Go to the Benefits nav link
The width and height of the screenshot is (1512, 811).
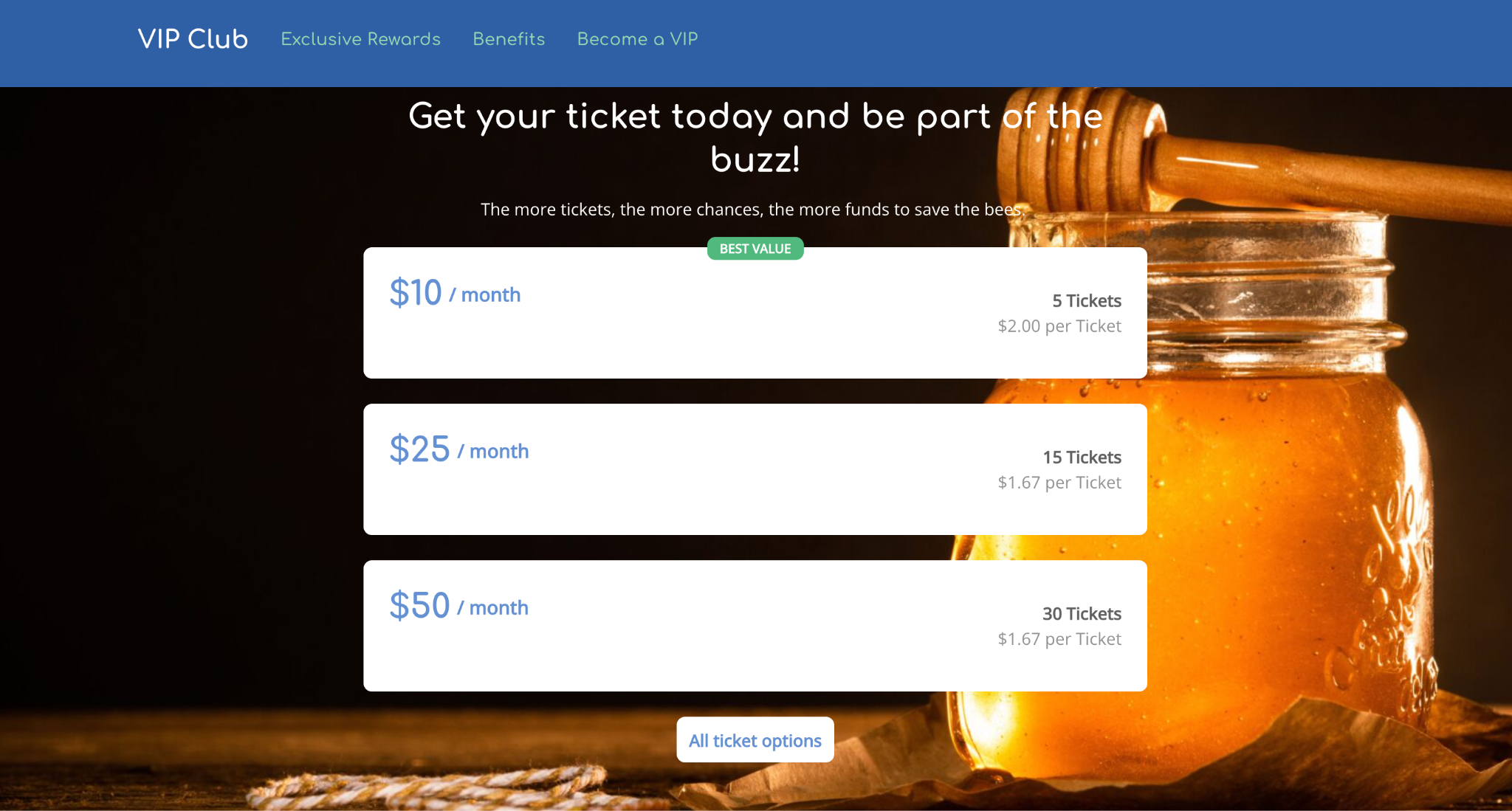[509, 39]
